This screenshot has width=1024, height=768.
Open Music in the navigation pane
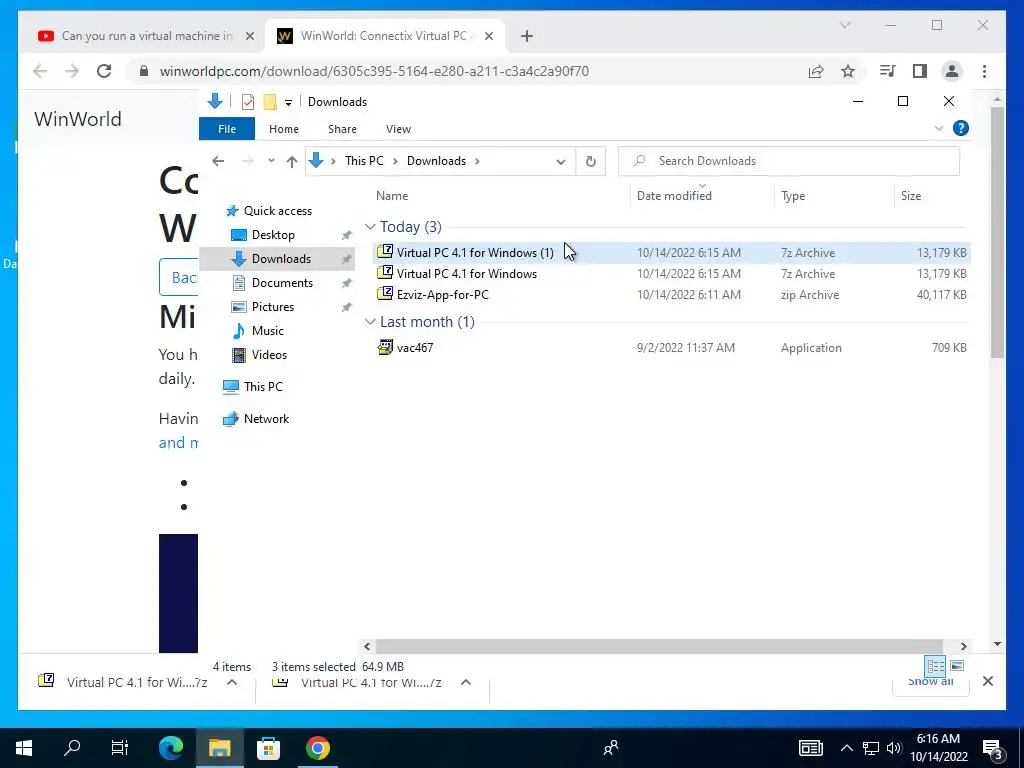[x=268, y=330]
